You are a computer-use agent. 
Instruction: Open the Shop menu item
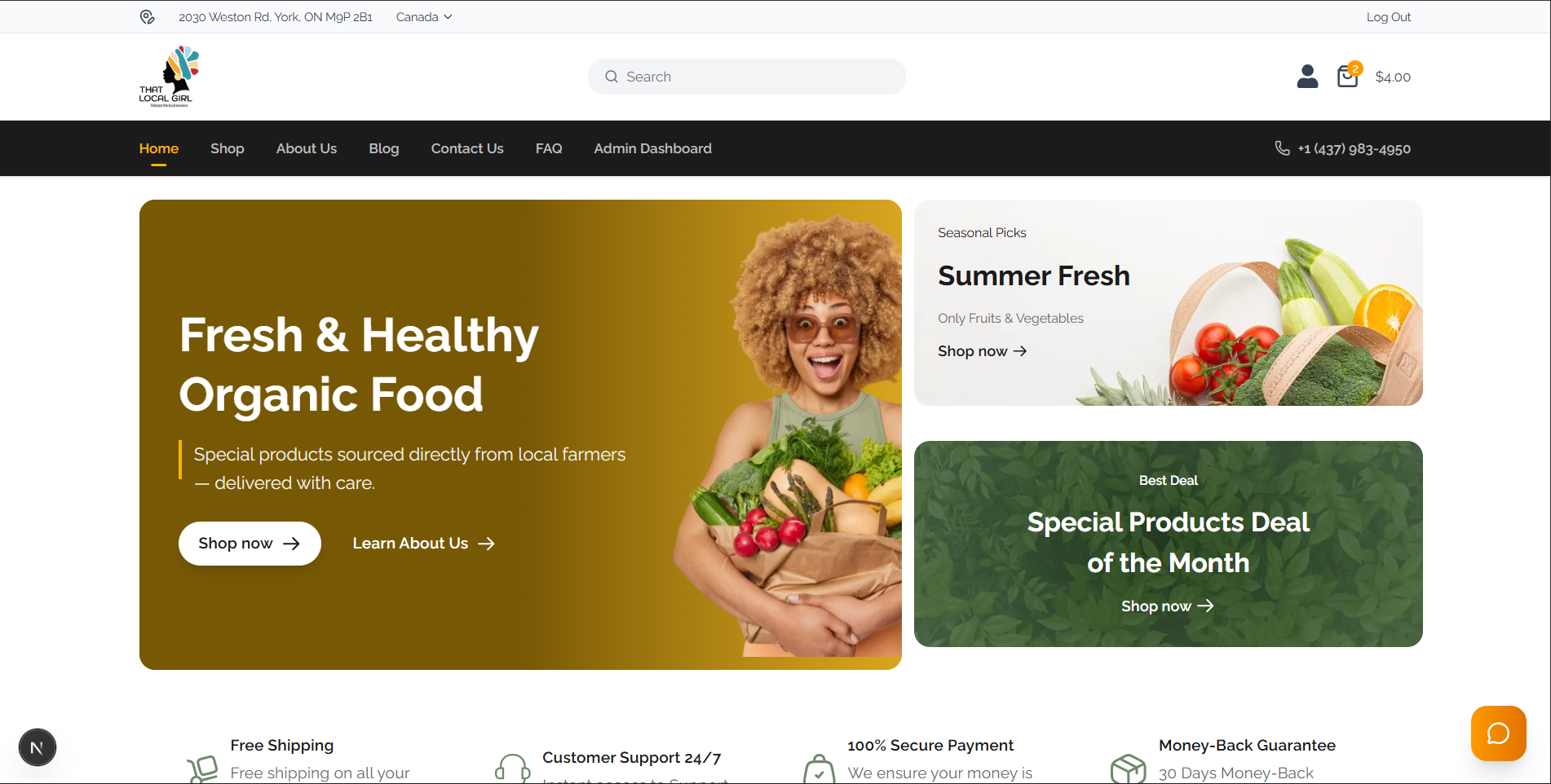point(228,148)
